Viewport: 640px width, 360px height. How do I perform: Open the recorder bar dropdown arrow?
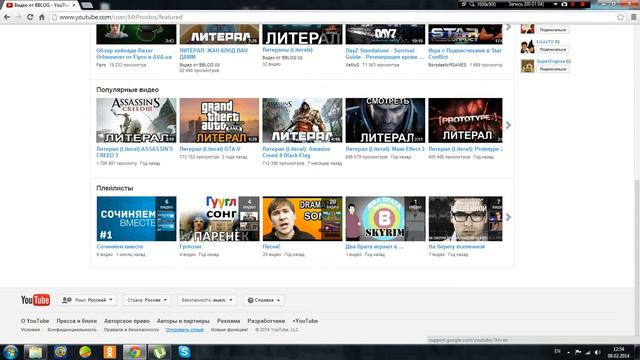click(x=555, y=4)
